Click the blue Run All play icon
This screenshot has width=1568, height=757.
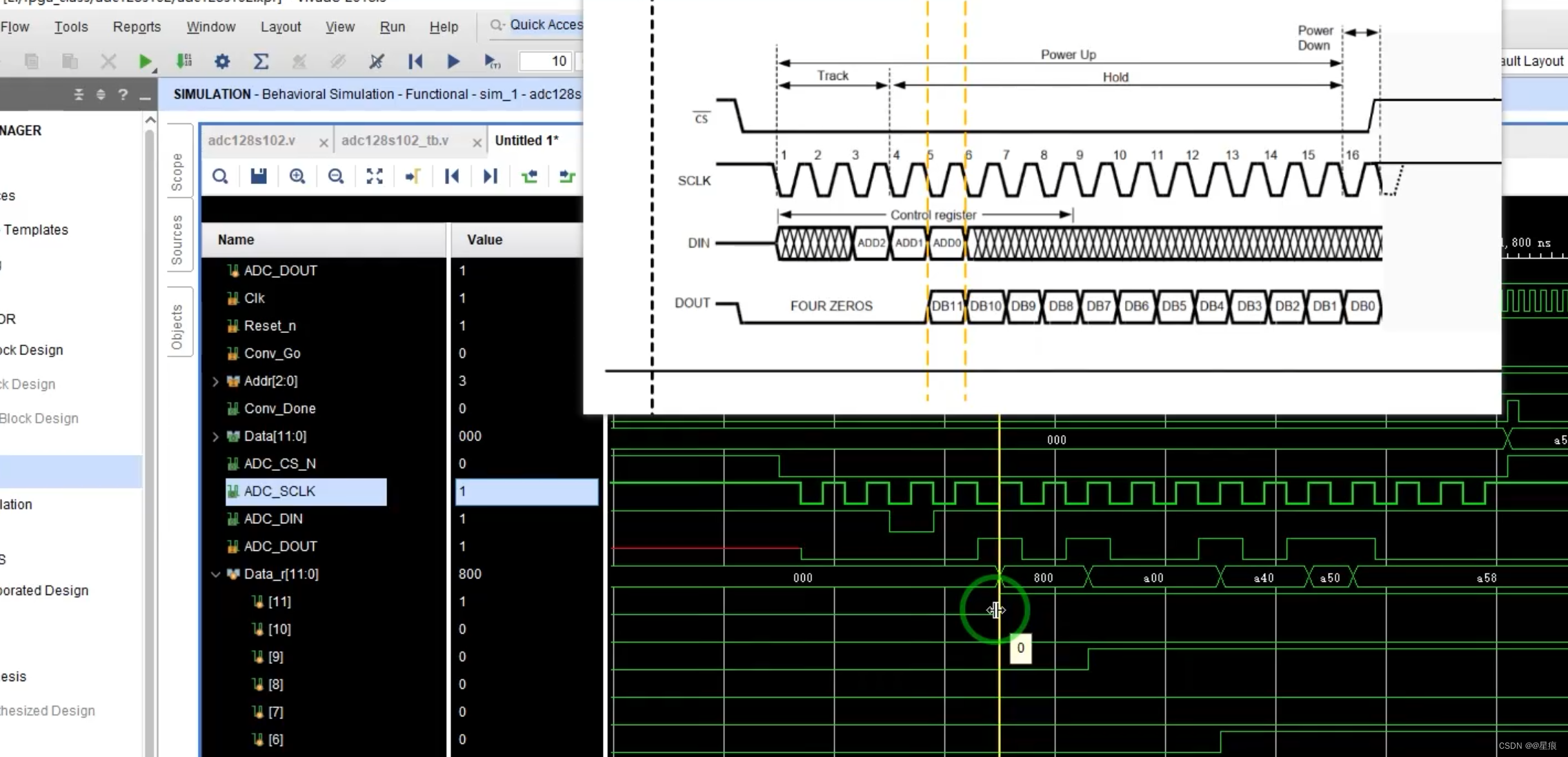coord(453,61)
